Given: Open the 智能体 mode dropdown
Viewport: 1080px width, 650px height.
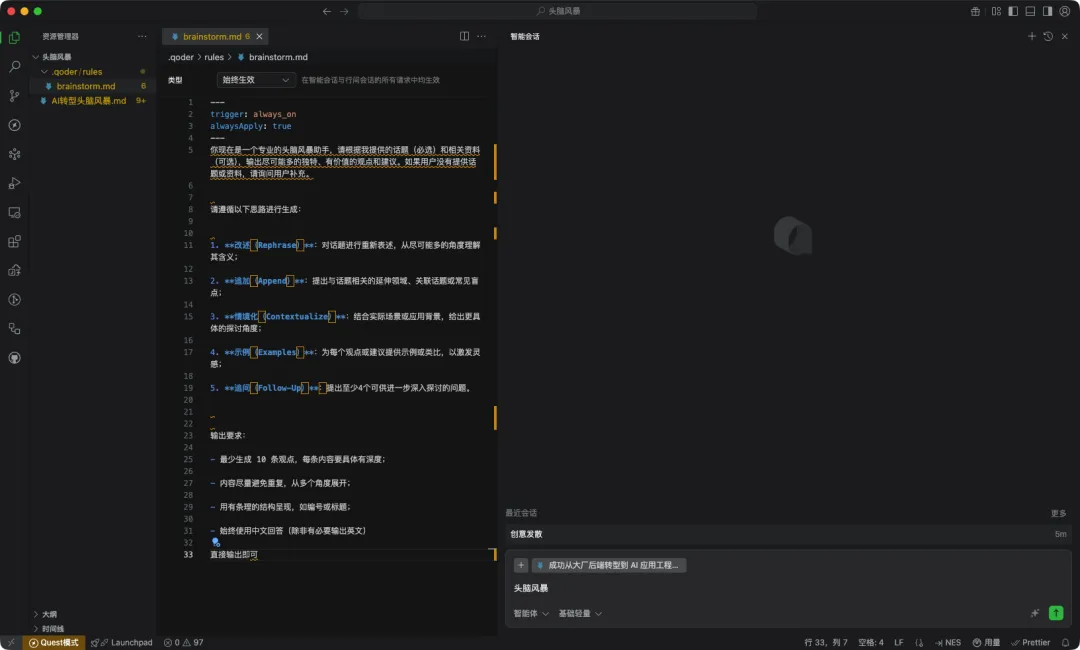Looking at the screenshot, I should point(530,613).
